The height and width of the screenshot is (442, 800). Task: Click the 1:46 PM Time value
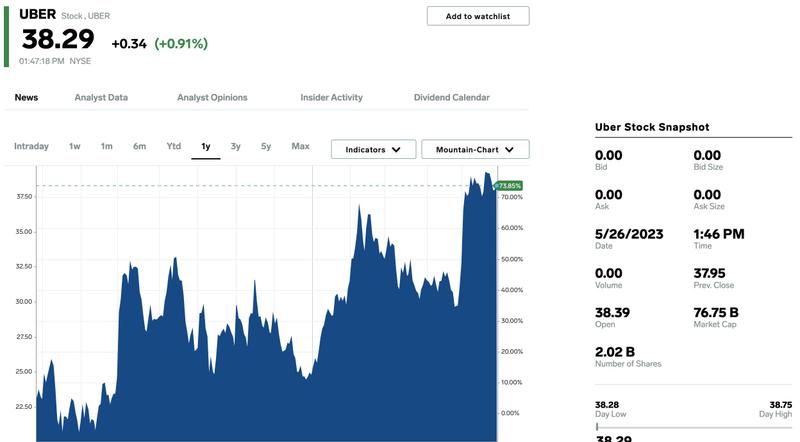click(719, 234)
